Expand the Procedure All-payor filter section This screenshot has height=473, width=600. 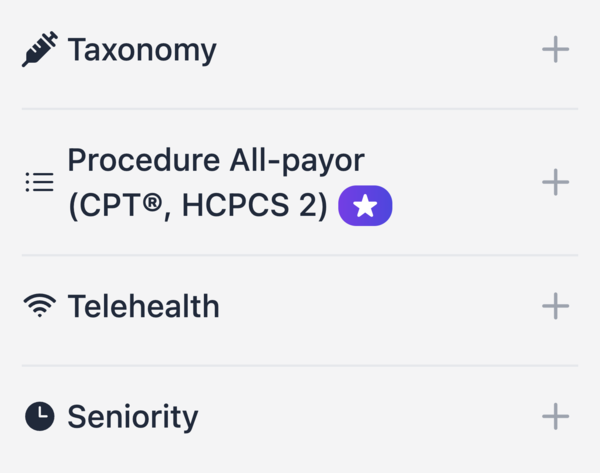pyautogui.click(x=555, y=182)
